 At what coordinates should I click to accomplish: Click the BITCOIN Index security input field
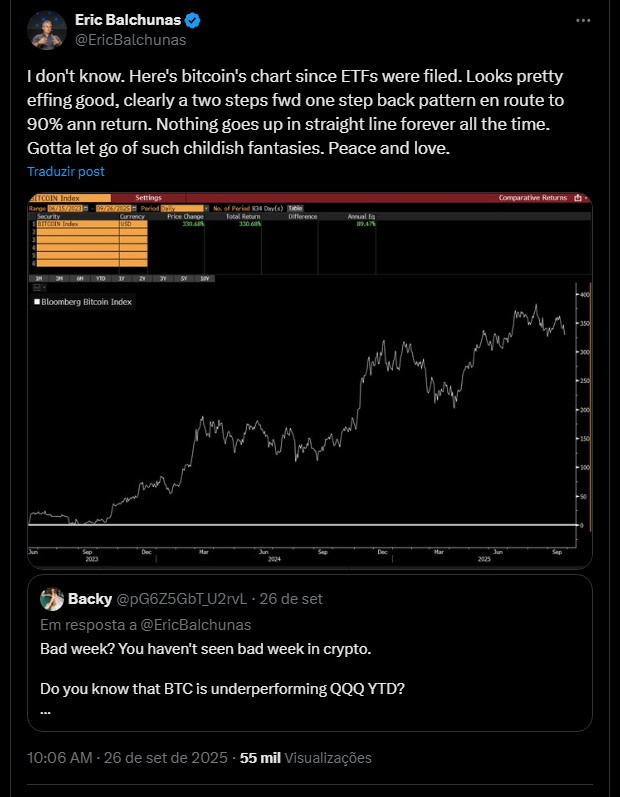pos(78,224)
